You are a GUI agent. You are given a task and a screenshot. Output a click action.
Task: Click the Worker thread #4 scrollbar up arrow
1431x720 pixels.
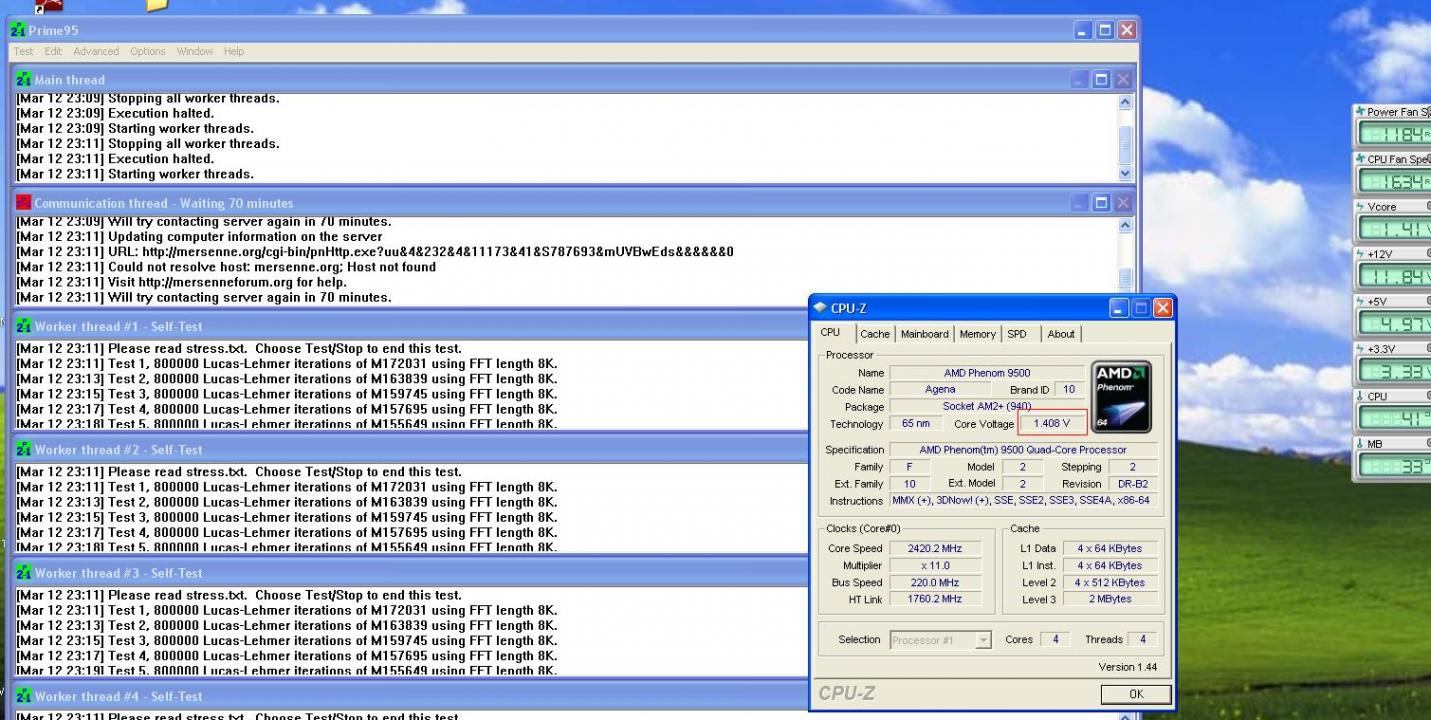1124,716
